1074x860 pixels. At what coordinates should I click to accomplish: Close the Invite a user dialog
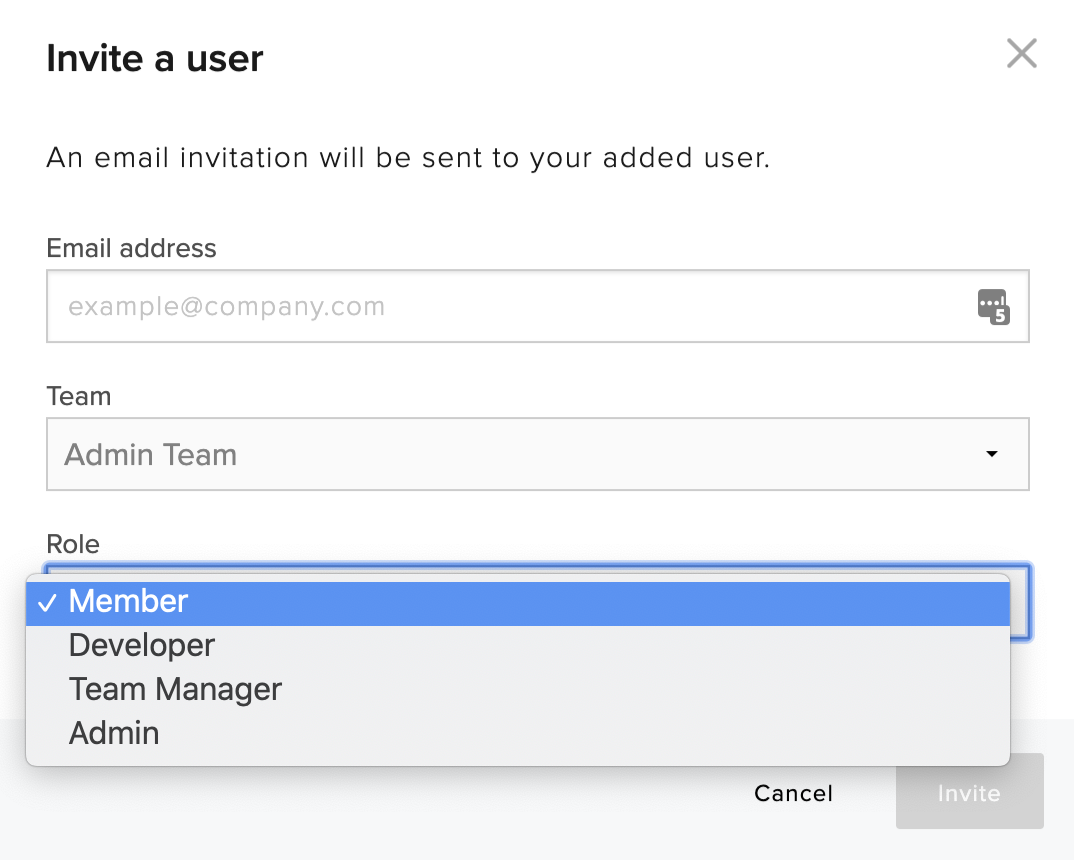[x=1021, y=53]
